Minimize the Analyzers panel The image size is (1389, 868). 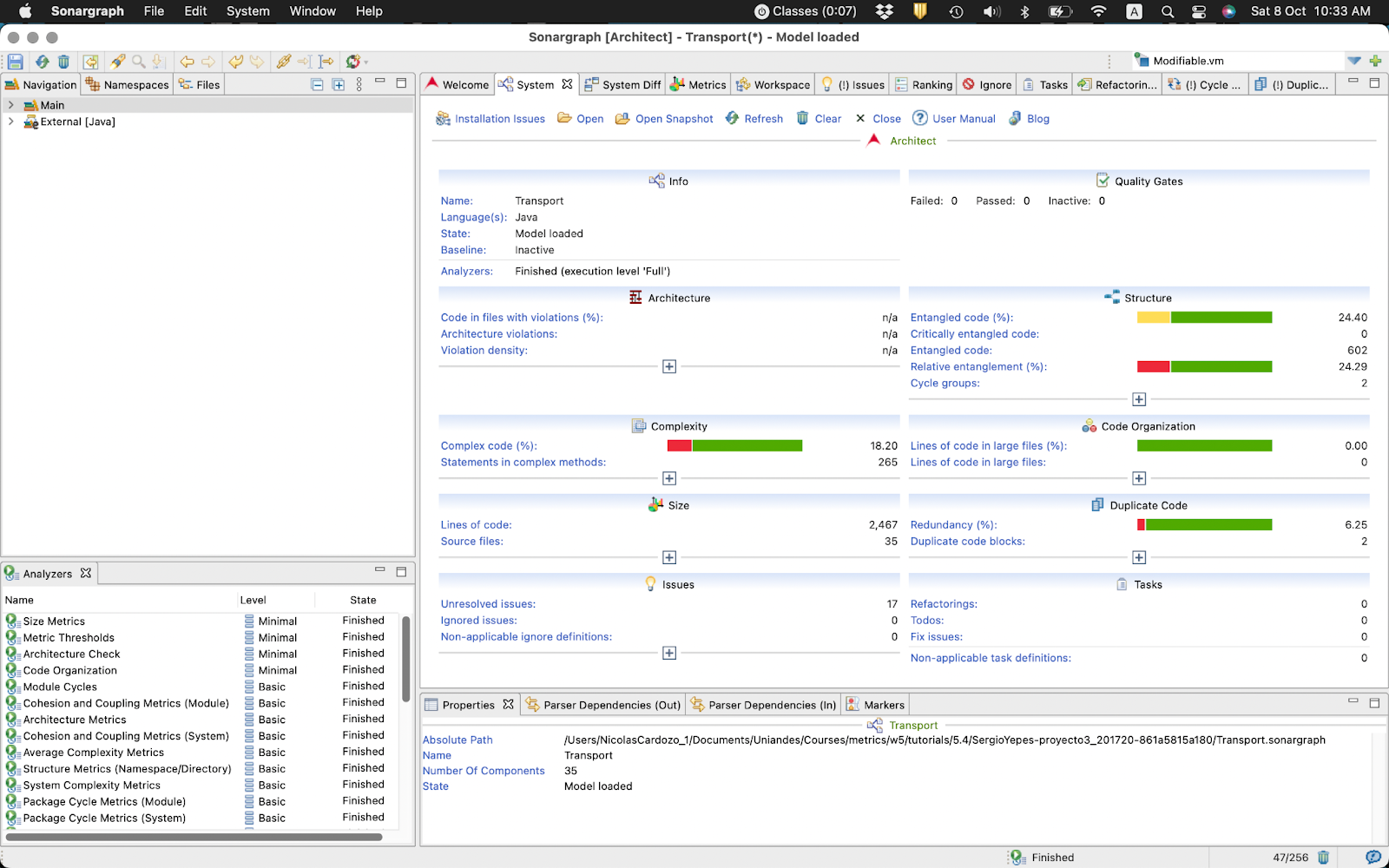tap(379, 570)
